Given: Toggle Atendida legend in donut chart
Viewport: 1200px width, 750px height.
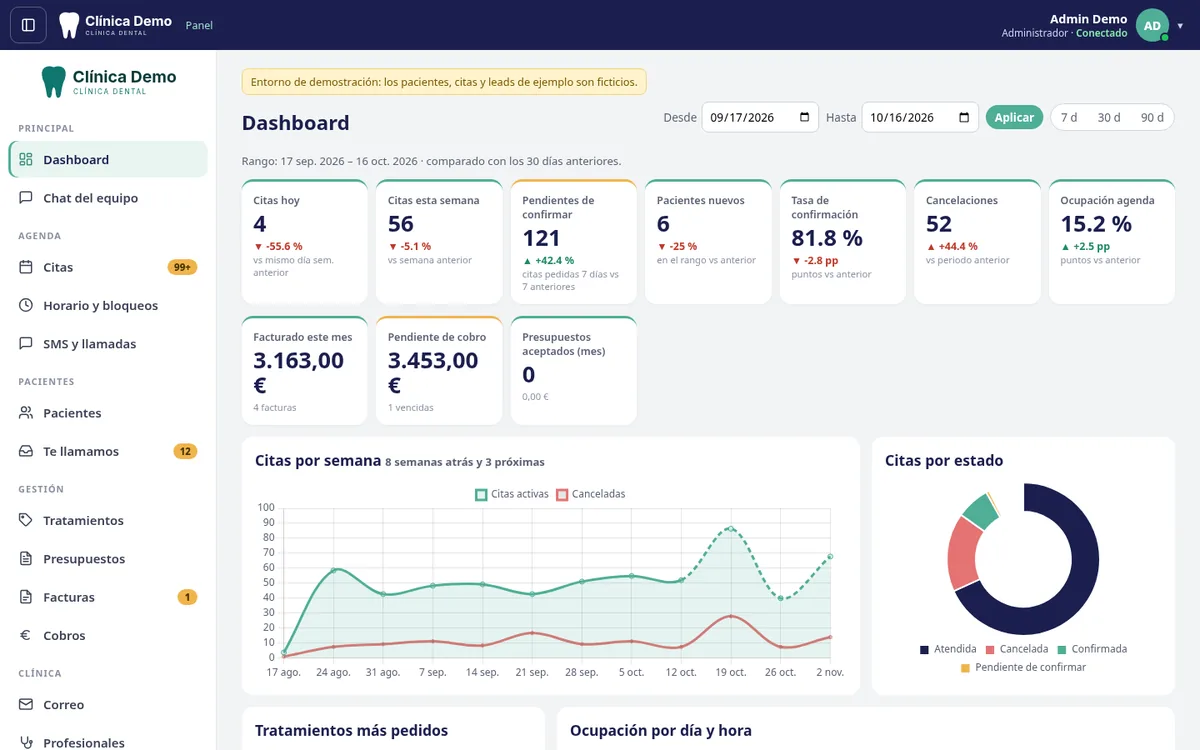Looking at the screenshot, I should (x=948, y=649).
